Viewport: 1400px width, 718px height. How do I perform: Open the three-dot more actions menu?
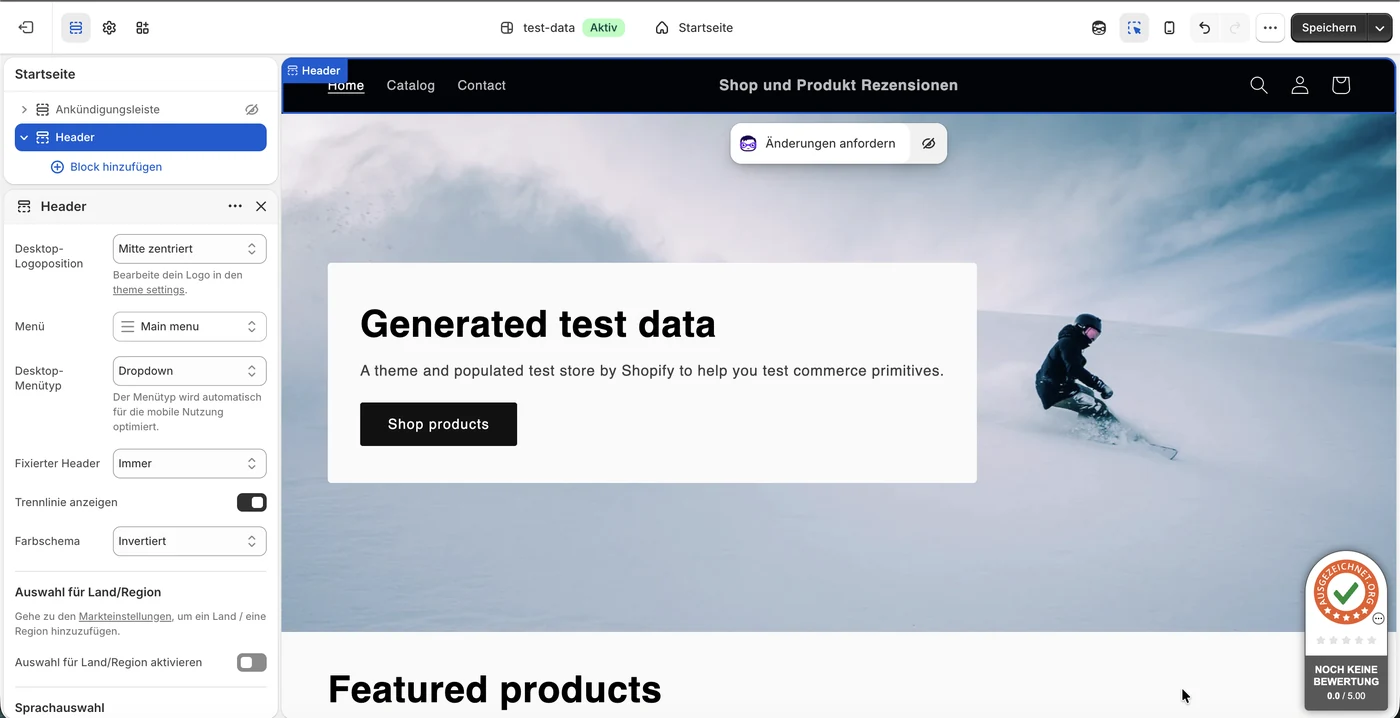pyautogui.click(x=1270, y=28)
